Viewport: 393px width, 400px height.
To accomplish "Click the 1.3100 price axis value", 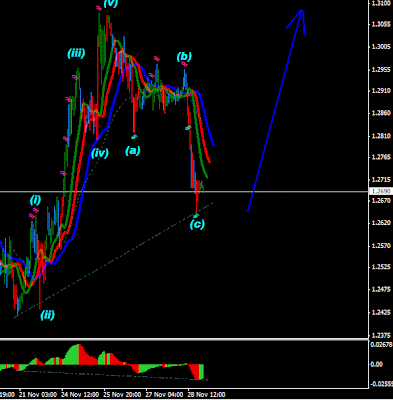I will click(381, 3).
